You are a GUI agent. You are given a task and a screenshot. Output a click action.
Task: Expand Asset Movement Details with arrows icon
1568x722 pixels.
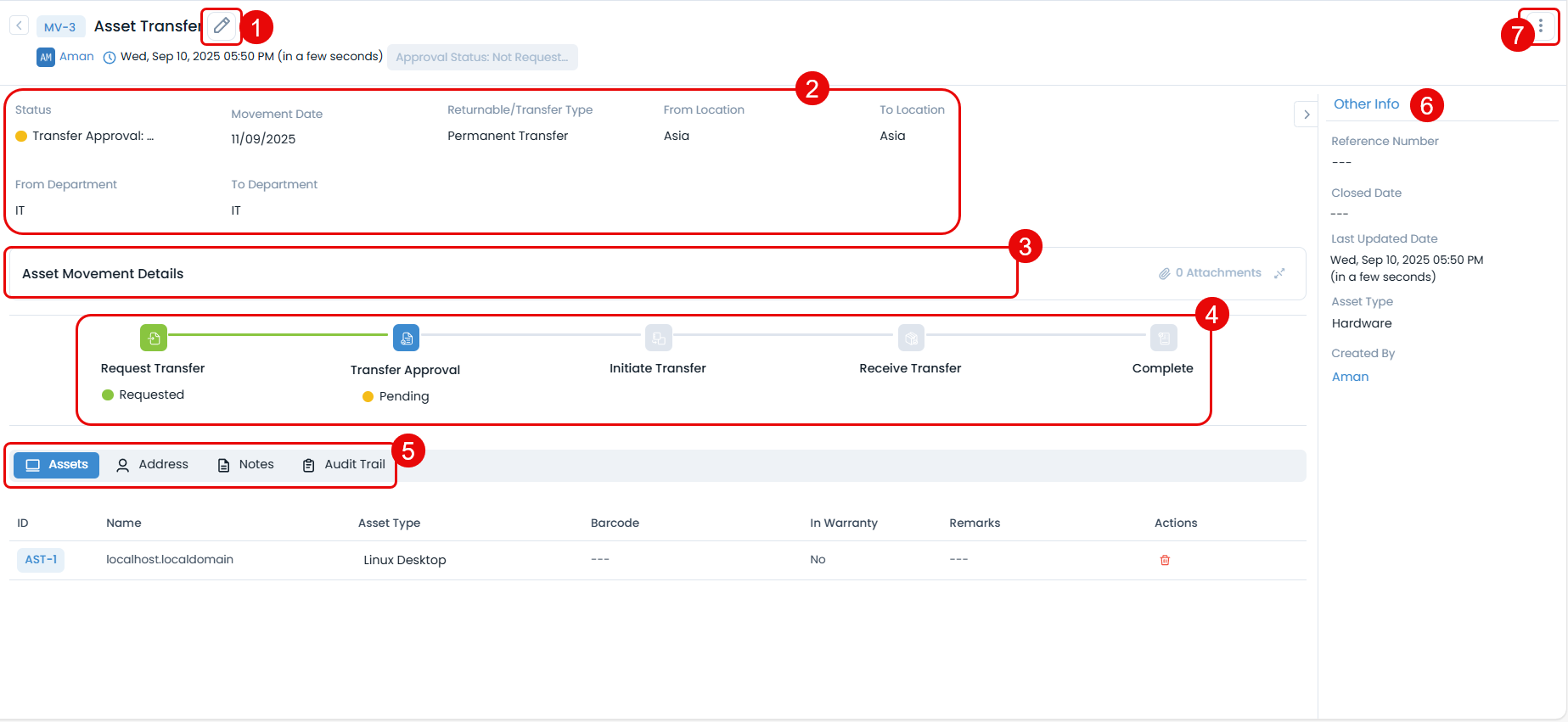[x=1279, y=273]
